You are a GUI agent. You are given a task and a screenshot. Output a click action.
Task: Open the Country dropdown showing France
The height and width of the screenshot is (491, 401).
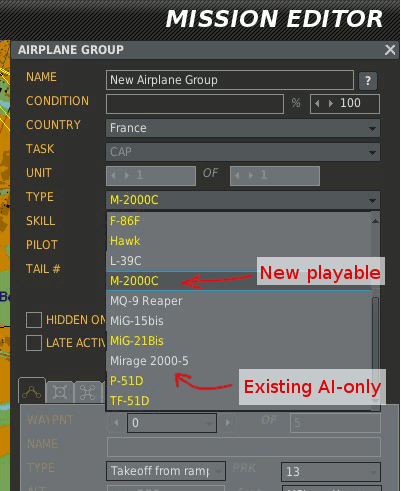tap(243, 128)
